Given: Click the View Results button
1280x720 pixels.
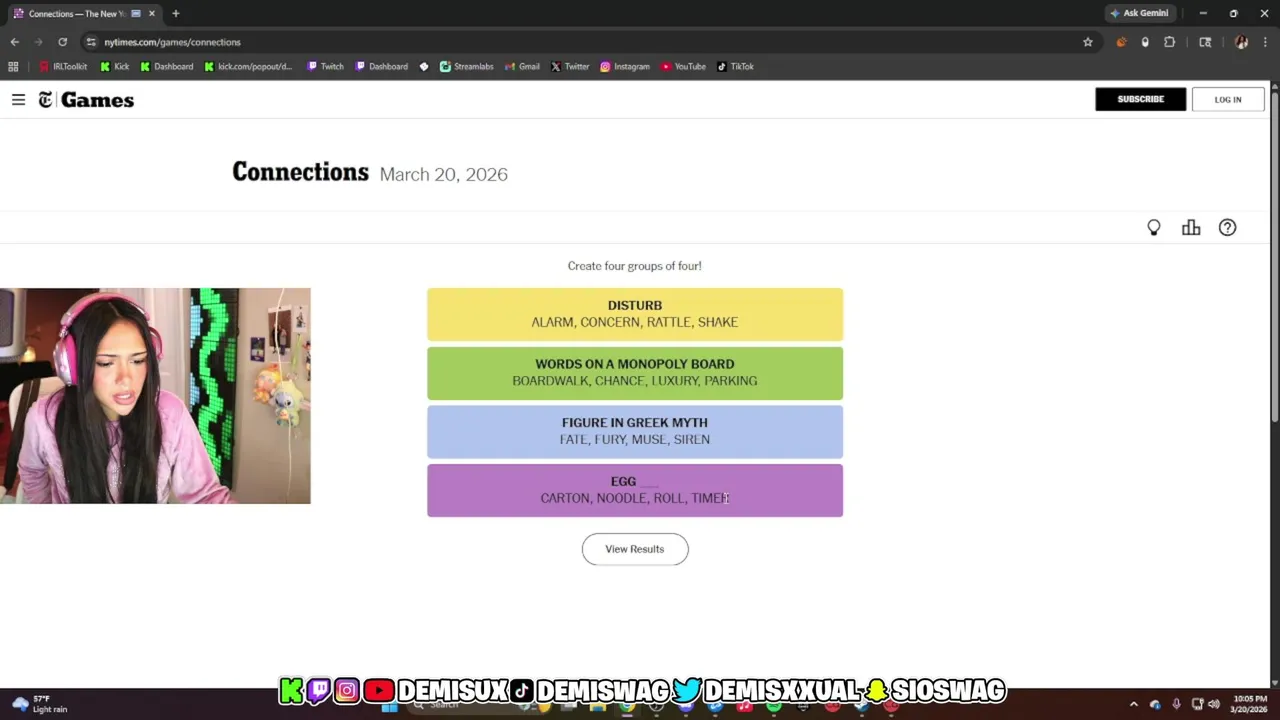Looking at the screenshot, I should pos(635,549).
